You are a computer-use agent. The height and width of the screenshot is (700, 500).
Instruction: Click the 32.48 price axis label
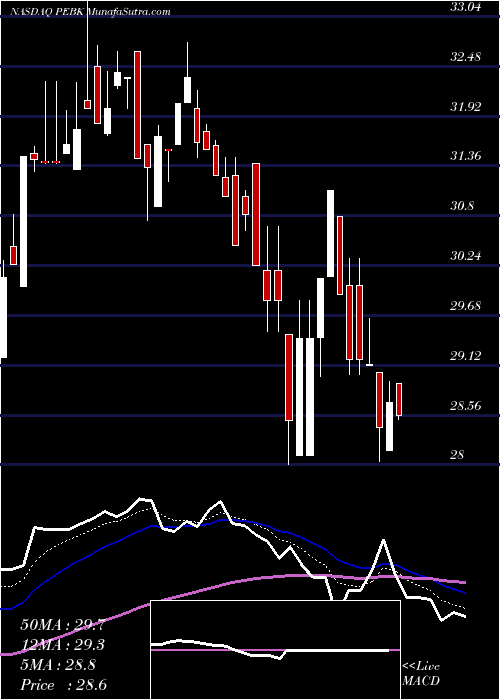[x=467, y=57]
